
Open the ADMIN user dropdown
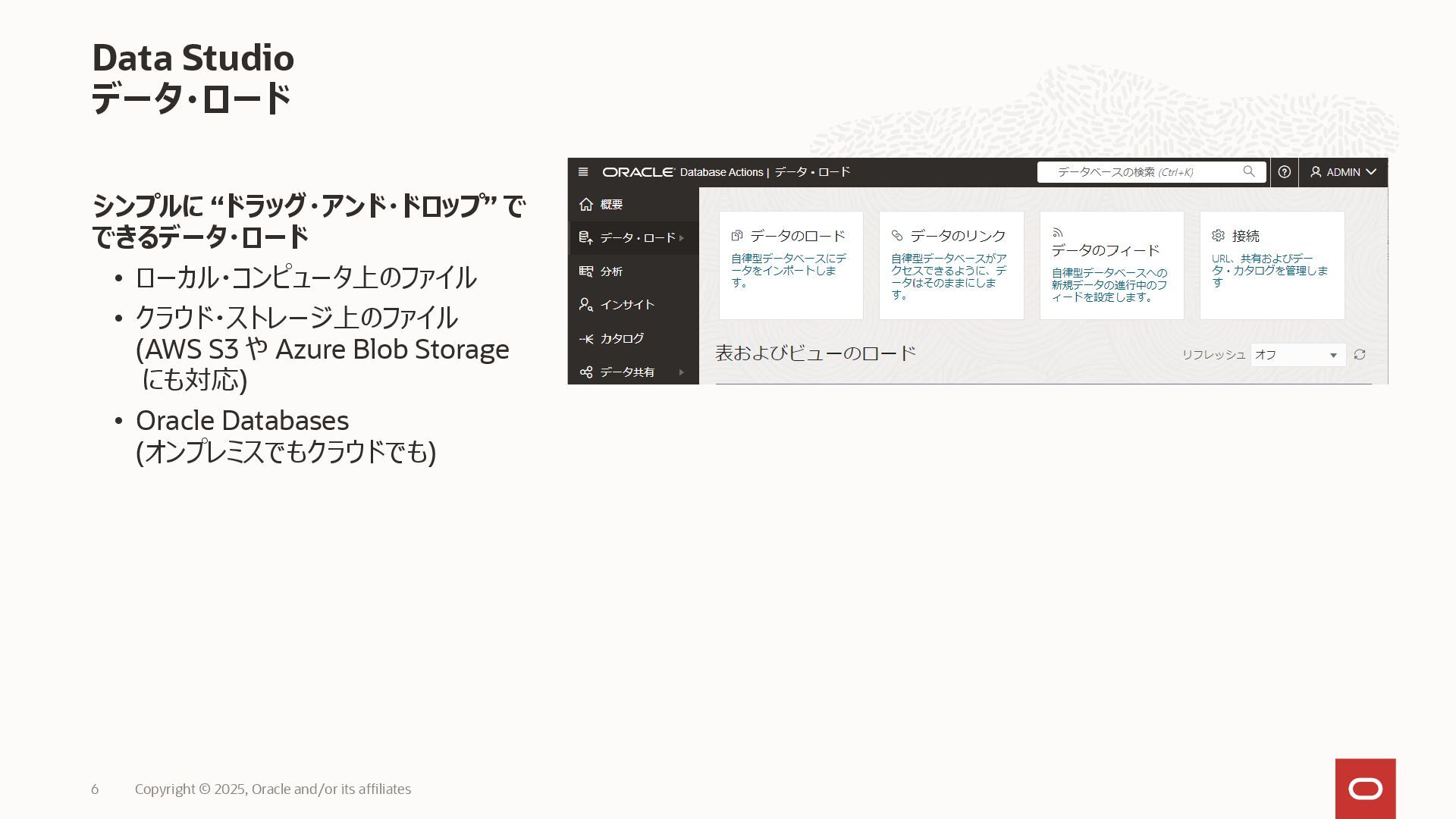coord(1343,172)
